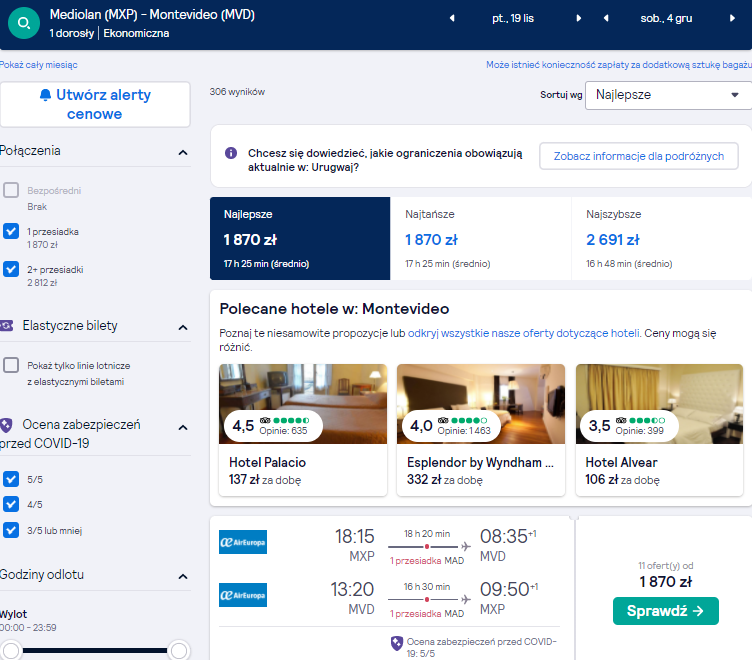The width and height of the screenshot is (752, 660).
Task: Click the info icon about Urugwaj restrictions
Action: [231, 153]
